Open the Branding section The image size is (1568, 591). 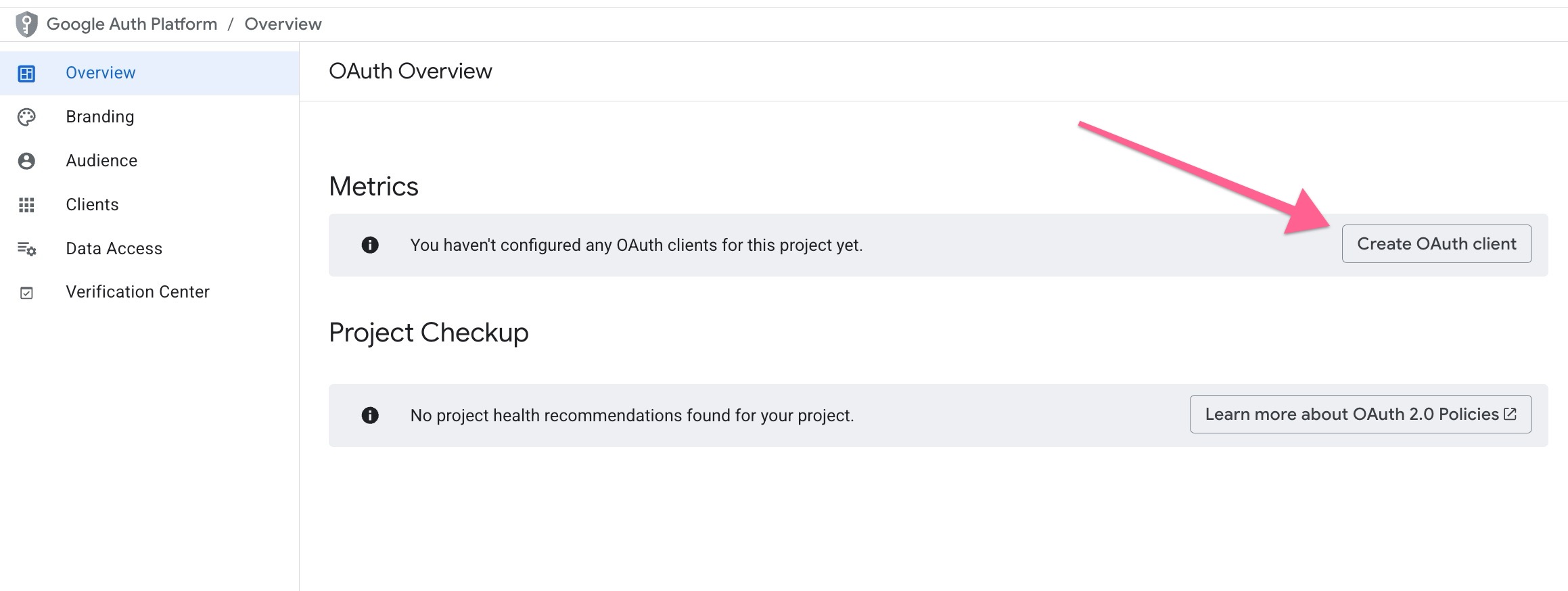pyautogui.click(x=100, y=117)
